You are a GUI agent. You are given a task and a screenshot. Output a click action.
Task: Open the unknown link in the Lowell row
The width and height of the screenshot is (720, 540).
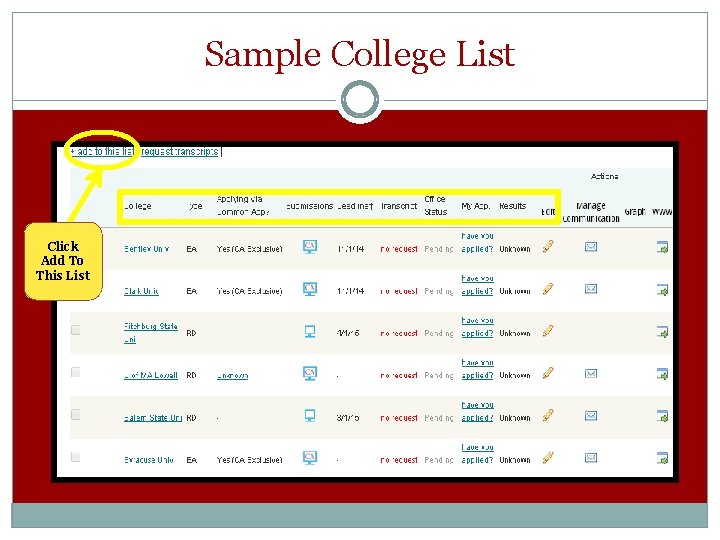point(232,376)
